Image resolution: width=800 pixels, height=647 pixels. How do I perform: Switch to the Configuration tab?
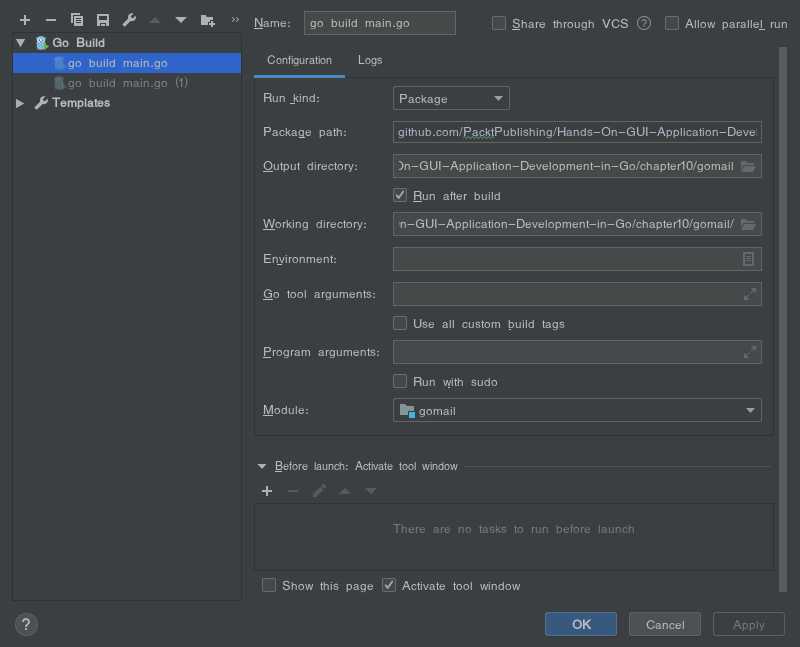(x=299, y=60)
